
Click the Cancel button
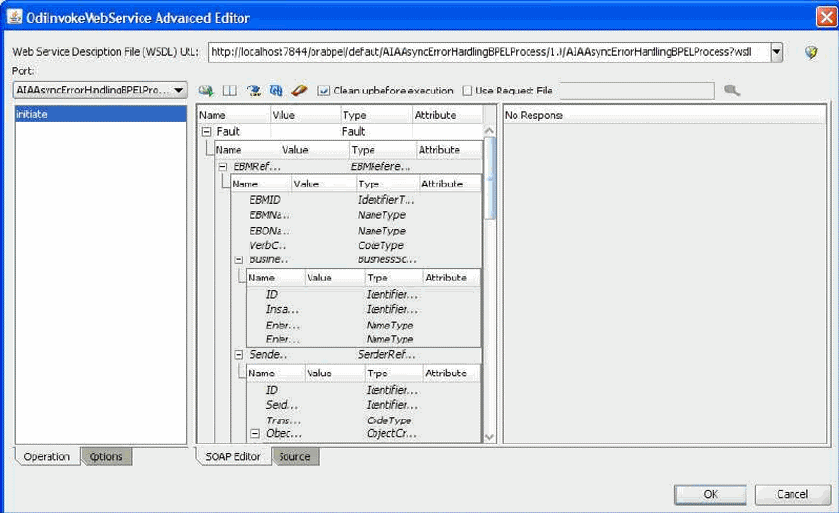point(792,494)
